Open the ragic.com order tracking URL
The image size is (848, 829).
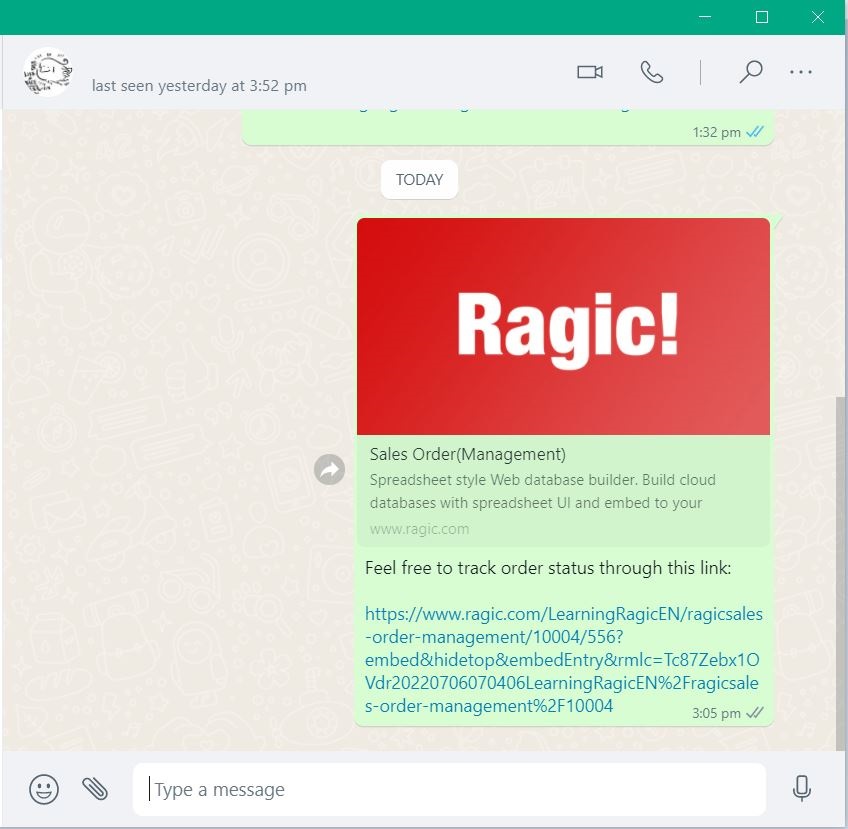(563, 660)
